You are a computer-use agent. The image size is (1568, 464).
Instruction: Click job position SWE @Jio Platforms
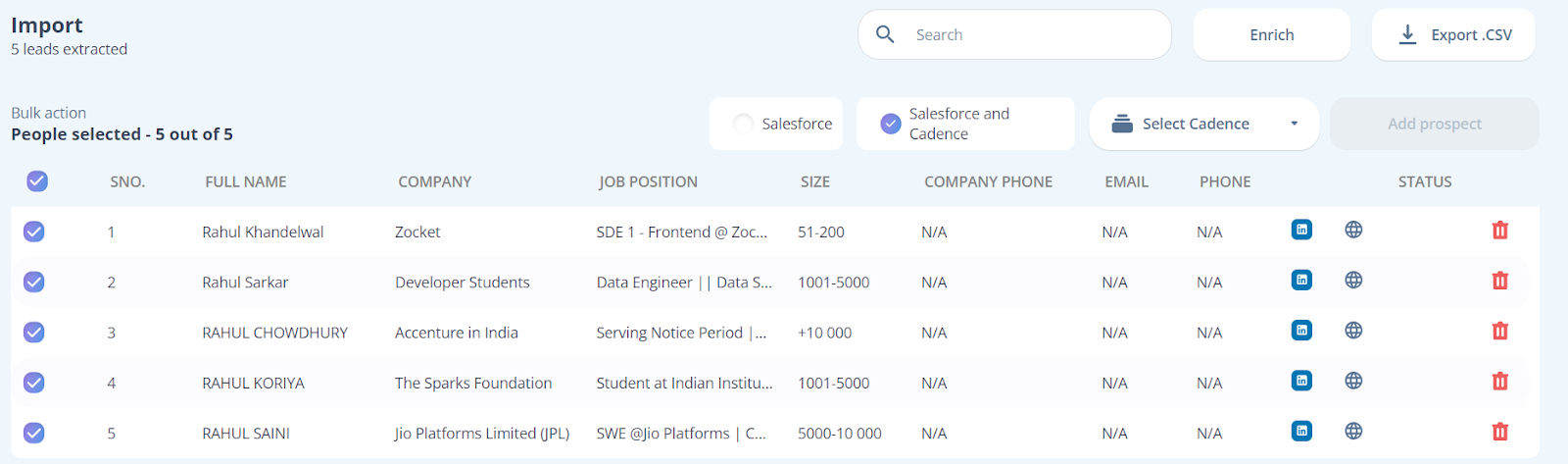pos(681,434)
